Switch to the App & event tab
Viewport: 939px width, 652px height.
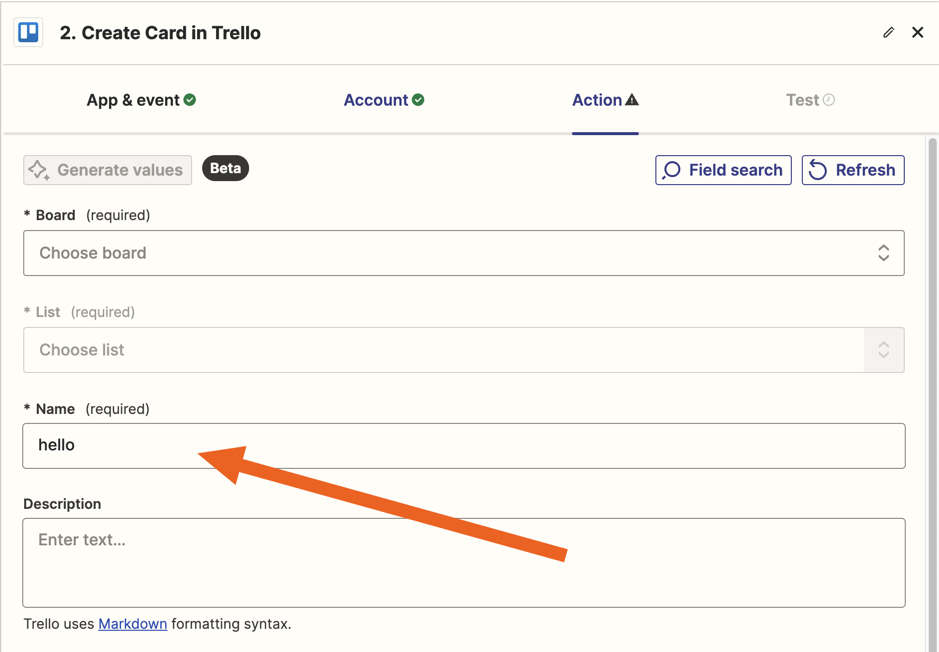[141, 100]
